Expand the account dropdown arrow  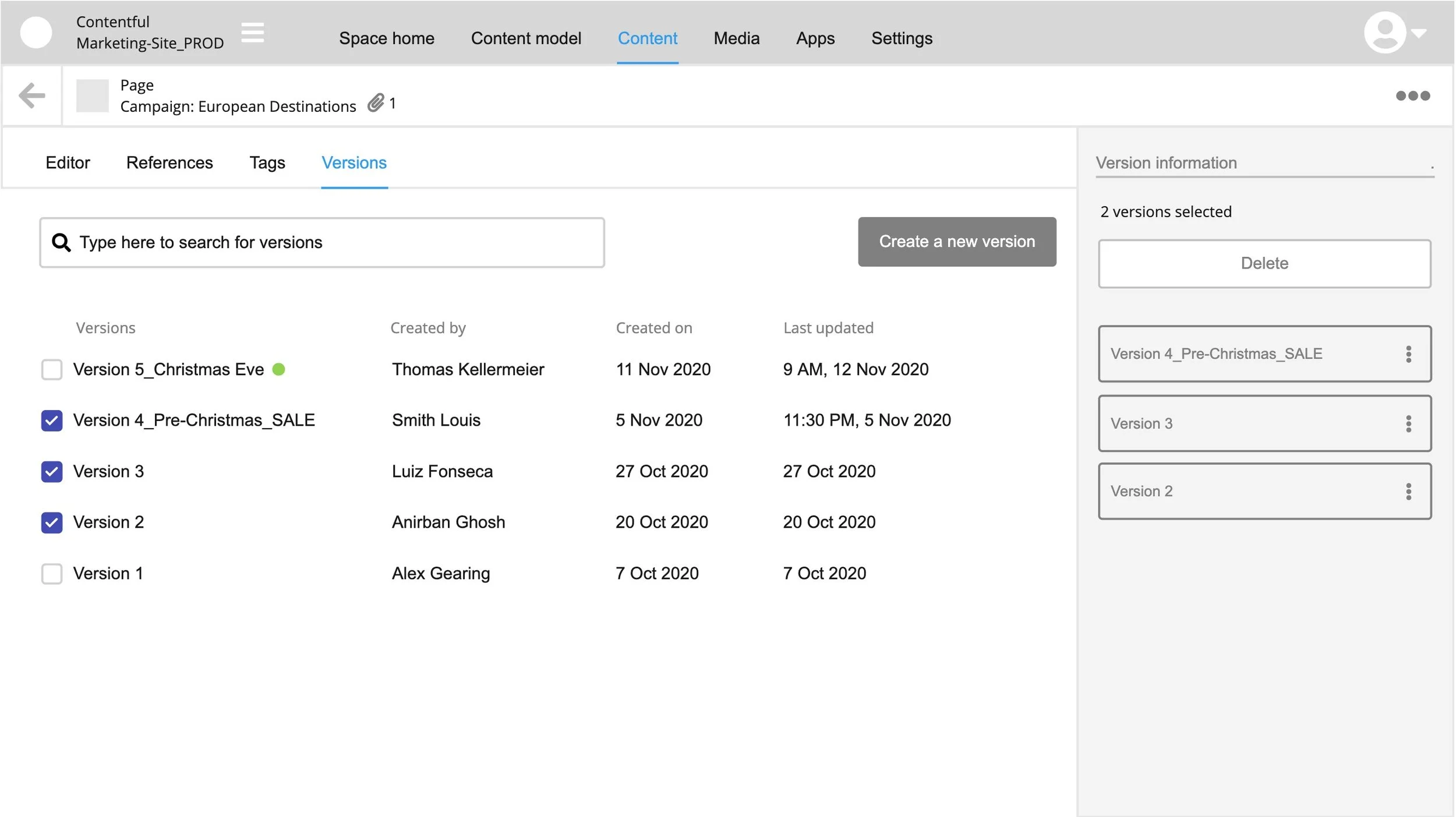tap(1419, 33)
